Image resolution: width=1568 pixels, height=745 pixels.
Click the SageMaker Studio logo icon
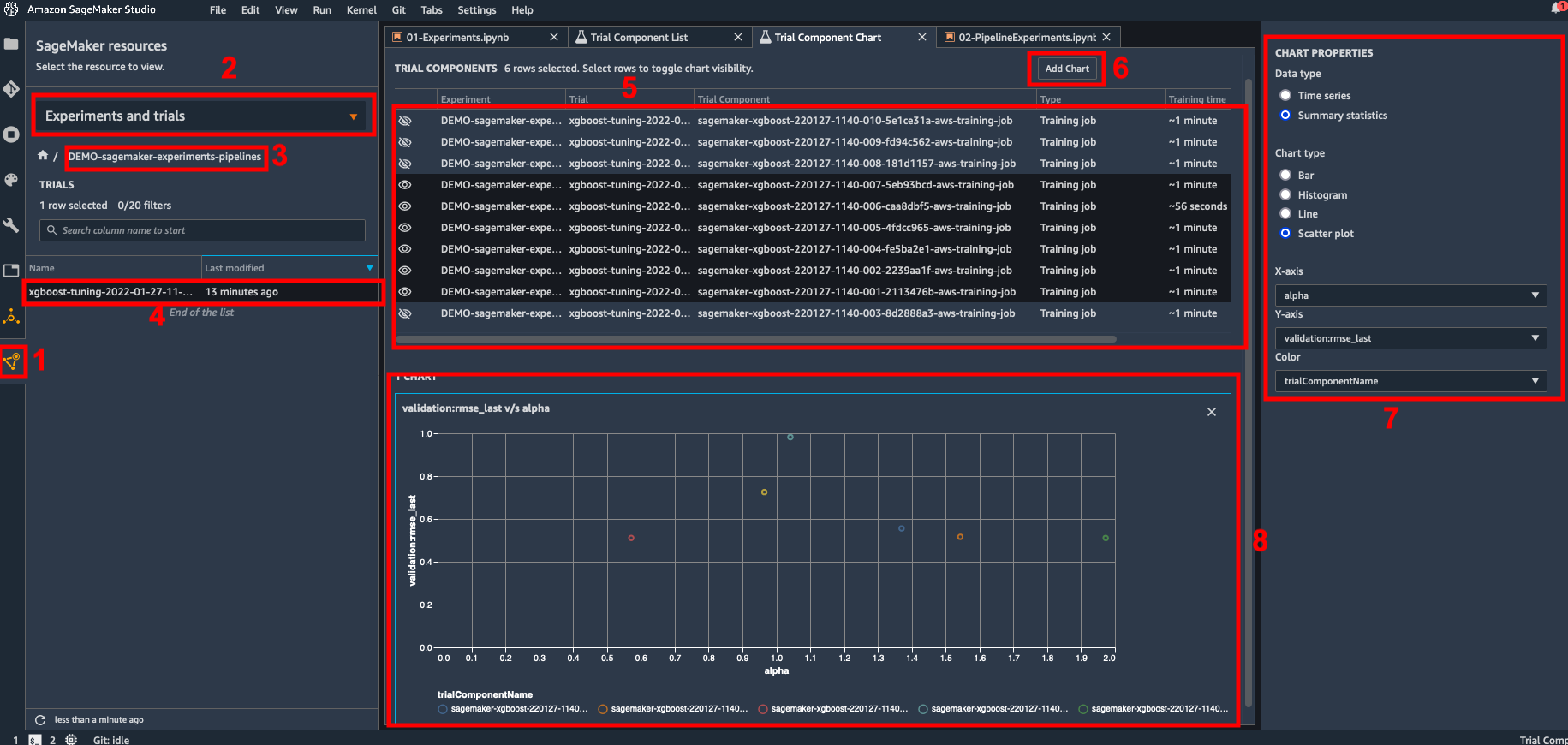tap(11, 9)
